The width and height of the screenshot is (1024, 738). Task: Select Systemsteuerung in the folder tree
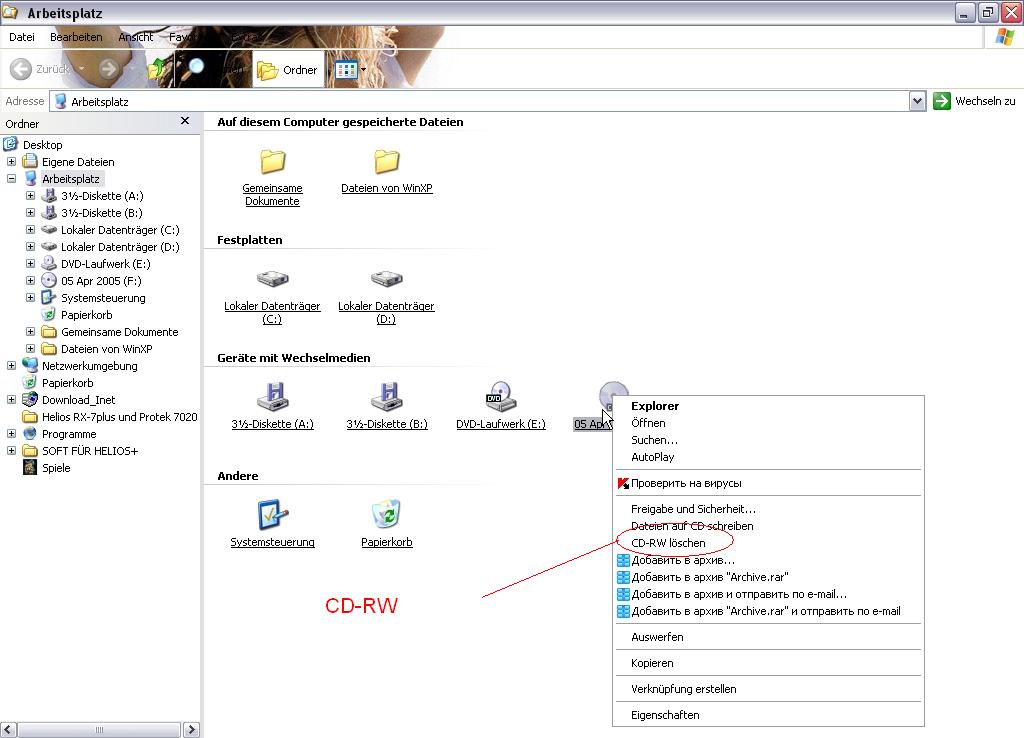[103, 298]
